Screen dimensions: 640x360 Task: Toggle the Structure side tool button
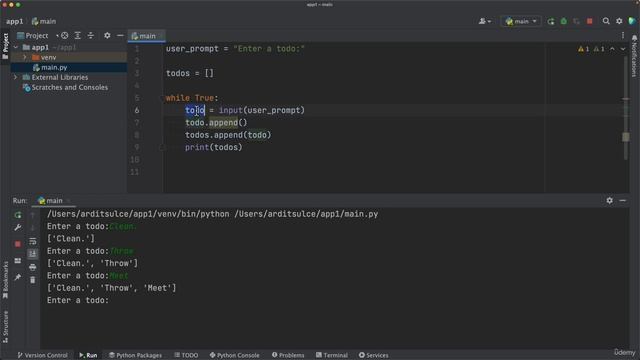(5, 327)
